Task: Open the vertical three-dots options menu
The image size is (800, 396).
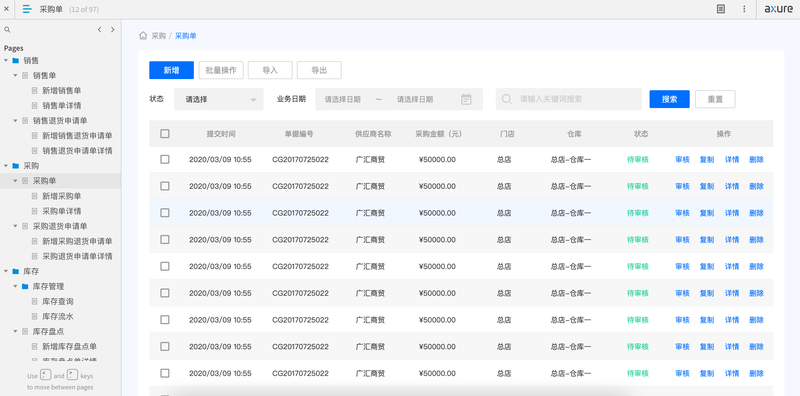Action: [744, 9]
